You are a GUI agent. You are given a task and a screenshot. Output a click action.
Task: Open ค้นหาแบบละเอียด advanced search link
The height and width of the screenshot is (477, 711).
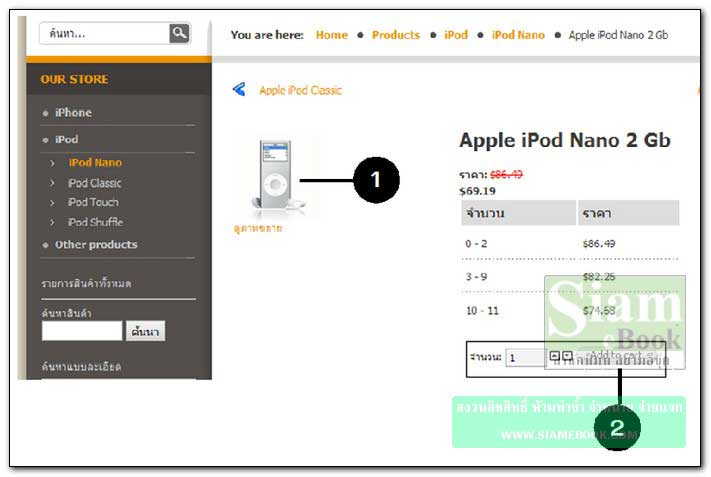(x=81, y=366)
